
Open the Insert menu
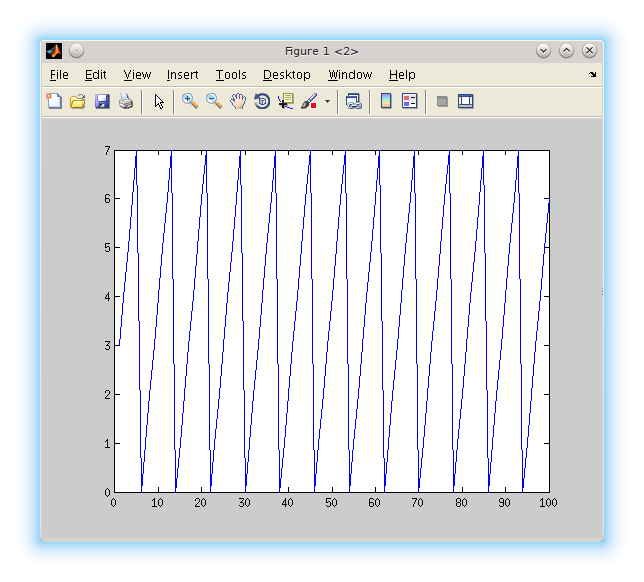click(182, 75)
